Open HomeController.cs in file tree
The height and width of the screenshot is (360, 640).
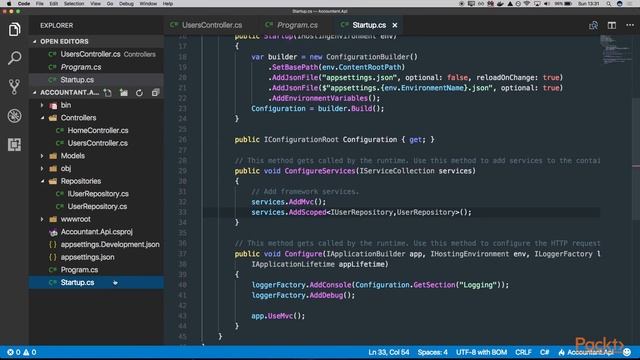[x=96, y=131]
